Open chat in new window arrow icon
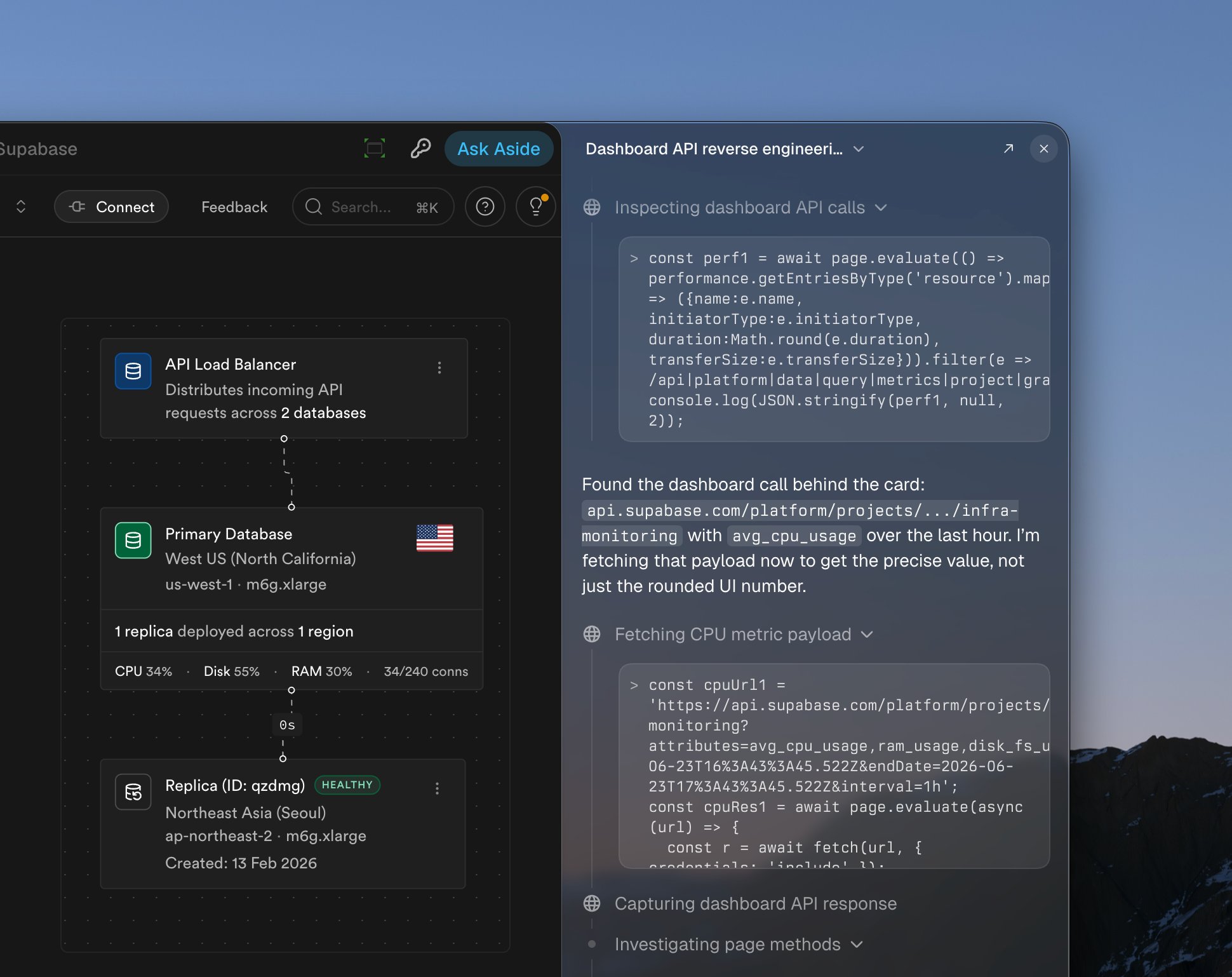The height and width of the screenshot is (977, 1232). (x=1008, y=149)
